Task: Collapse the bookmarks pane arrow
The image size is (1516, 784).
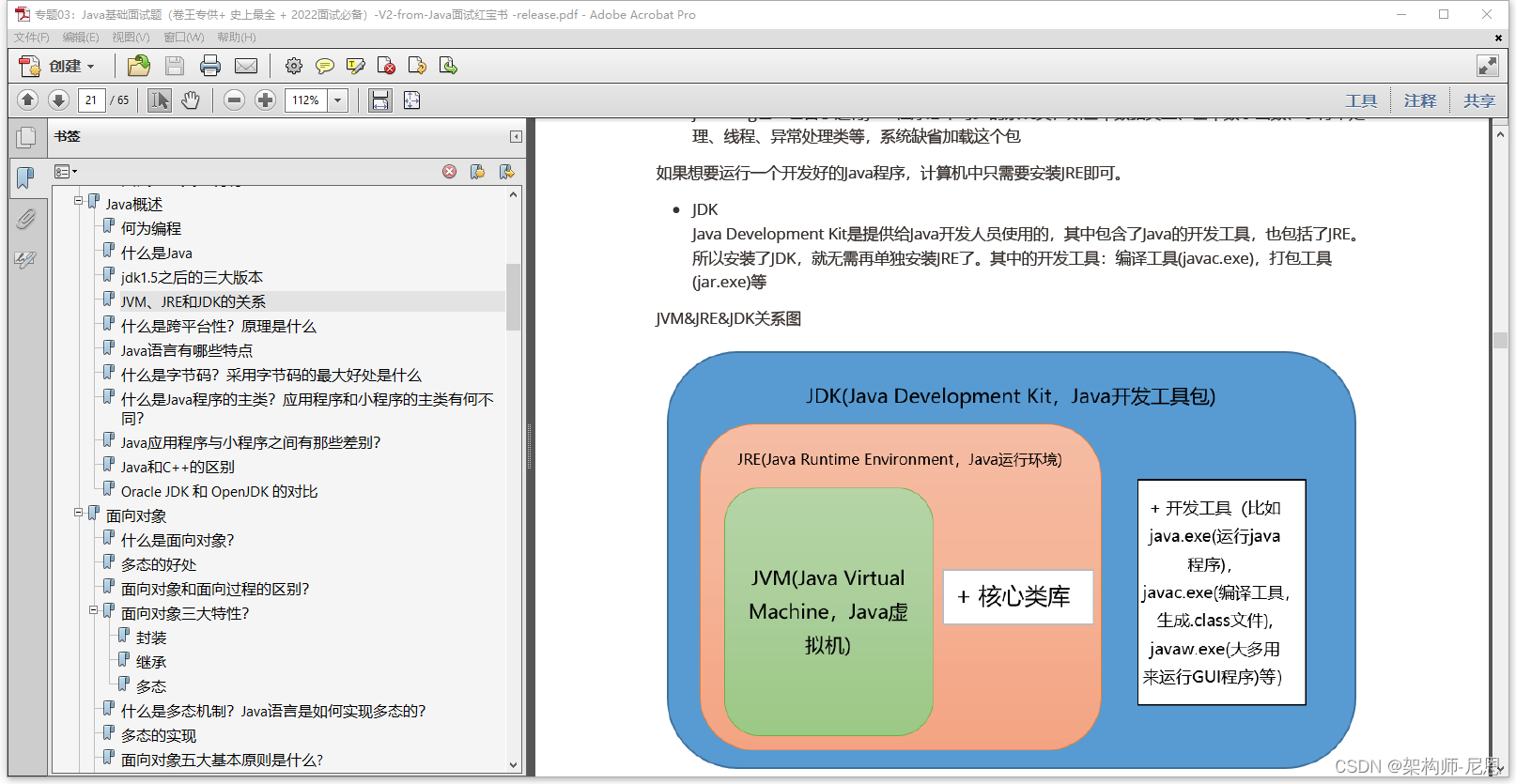Action: click(x=516, y=137)
